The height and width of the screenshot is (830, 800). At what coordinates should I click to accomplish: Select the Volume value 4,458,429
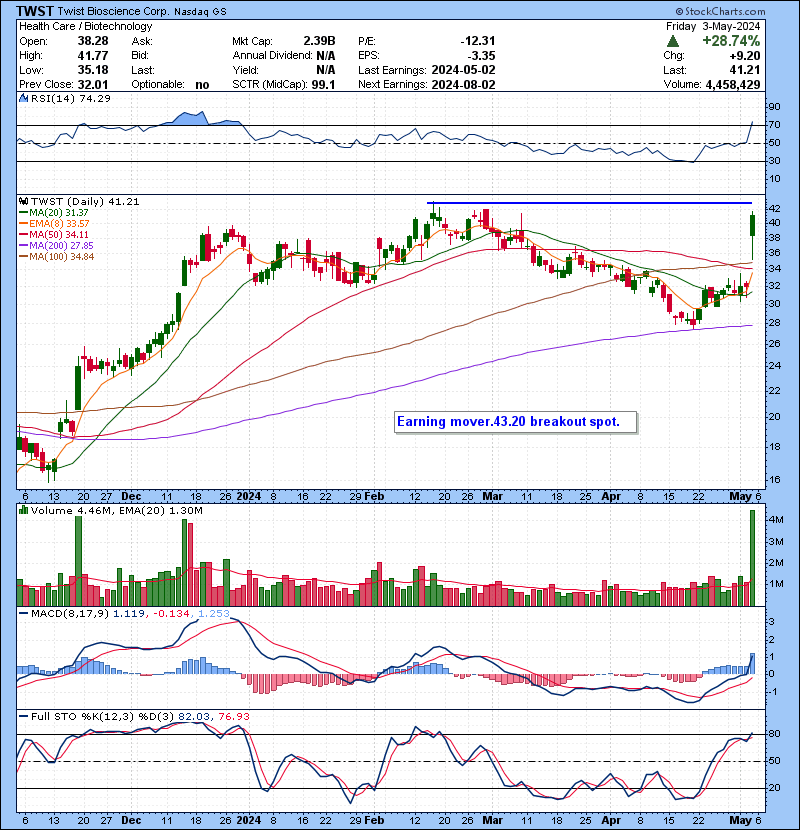point(733,85)
